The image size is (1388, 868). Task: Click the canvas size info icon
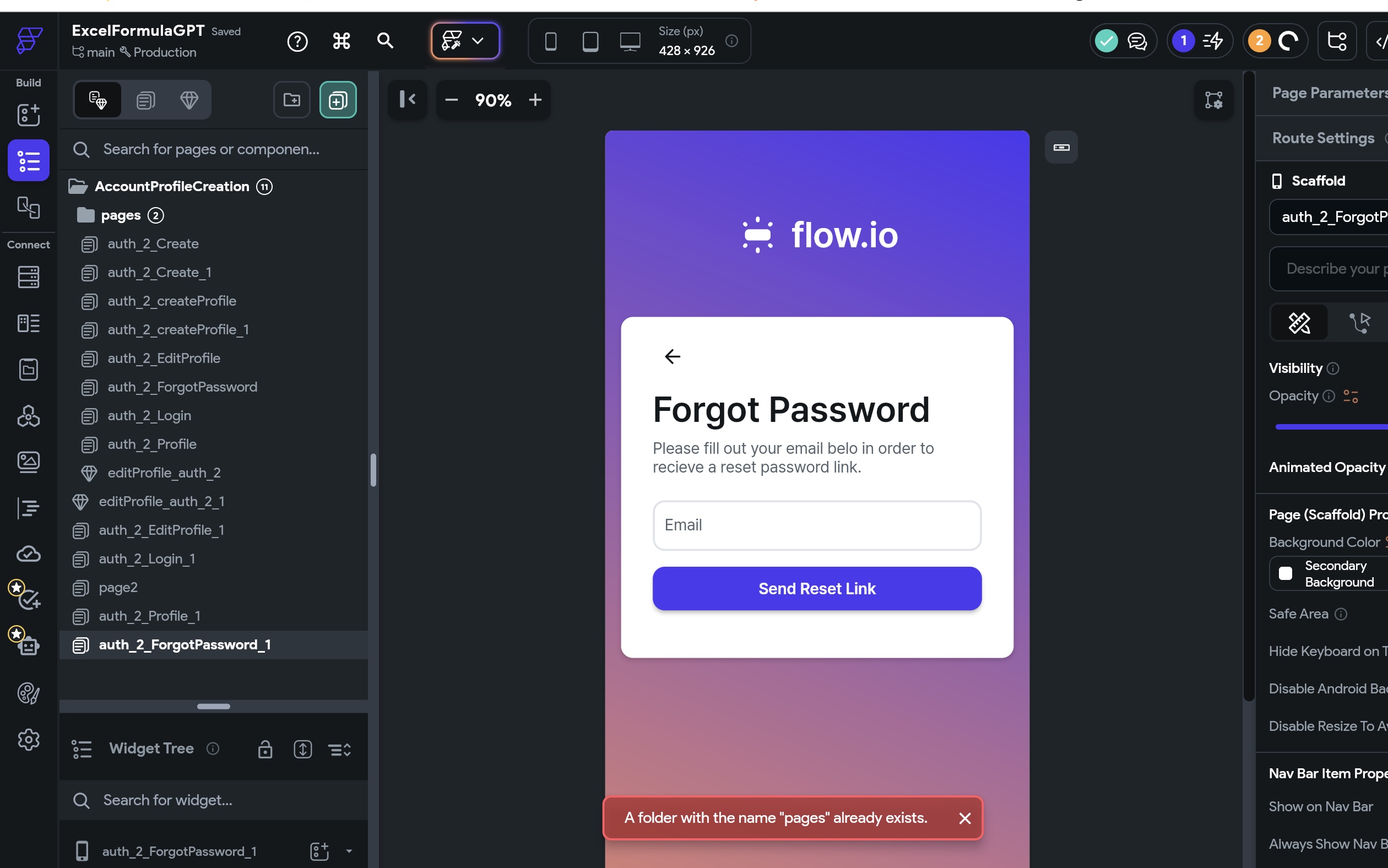tap(731, 41)
